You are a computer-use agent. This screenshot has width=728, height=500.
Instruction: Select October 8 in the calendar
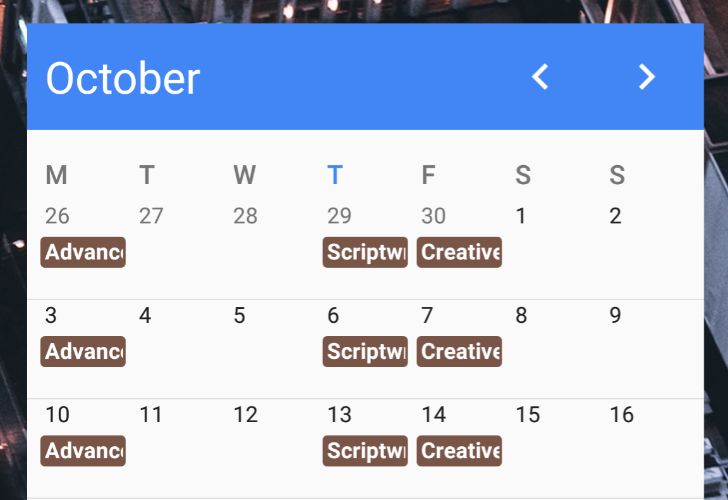521,316
